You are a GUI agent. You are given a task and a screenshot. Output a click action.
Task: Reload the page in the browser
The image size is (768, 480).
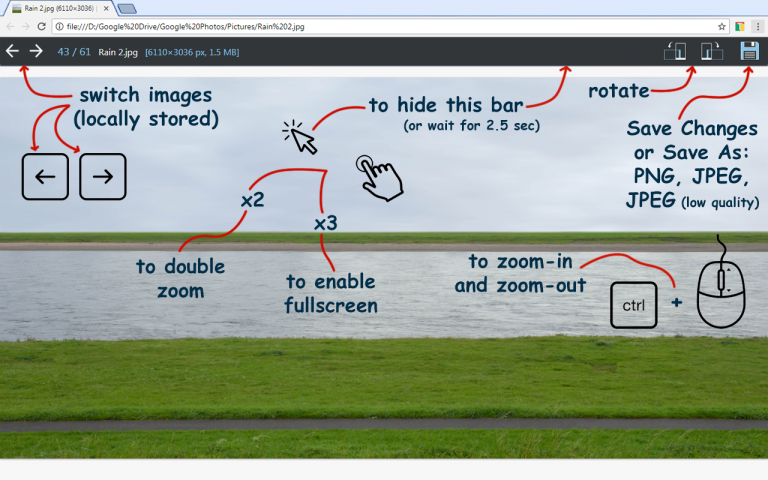pos(42,26)
